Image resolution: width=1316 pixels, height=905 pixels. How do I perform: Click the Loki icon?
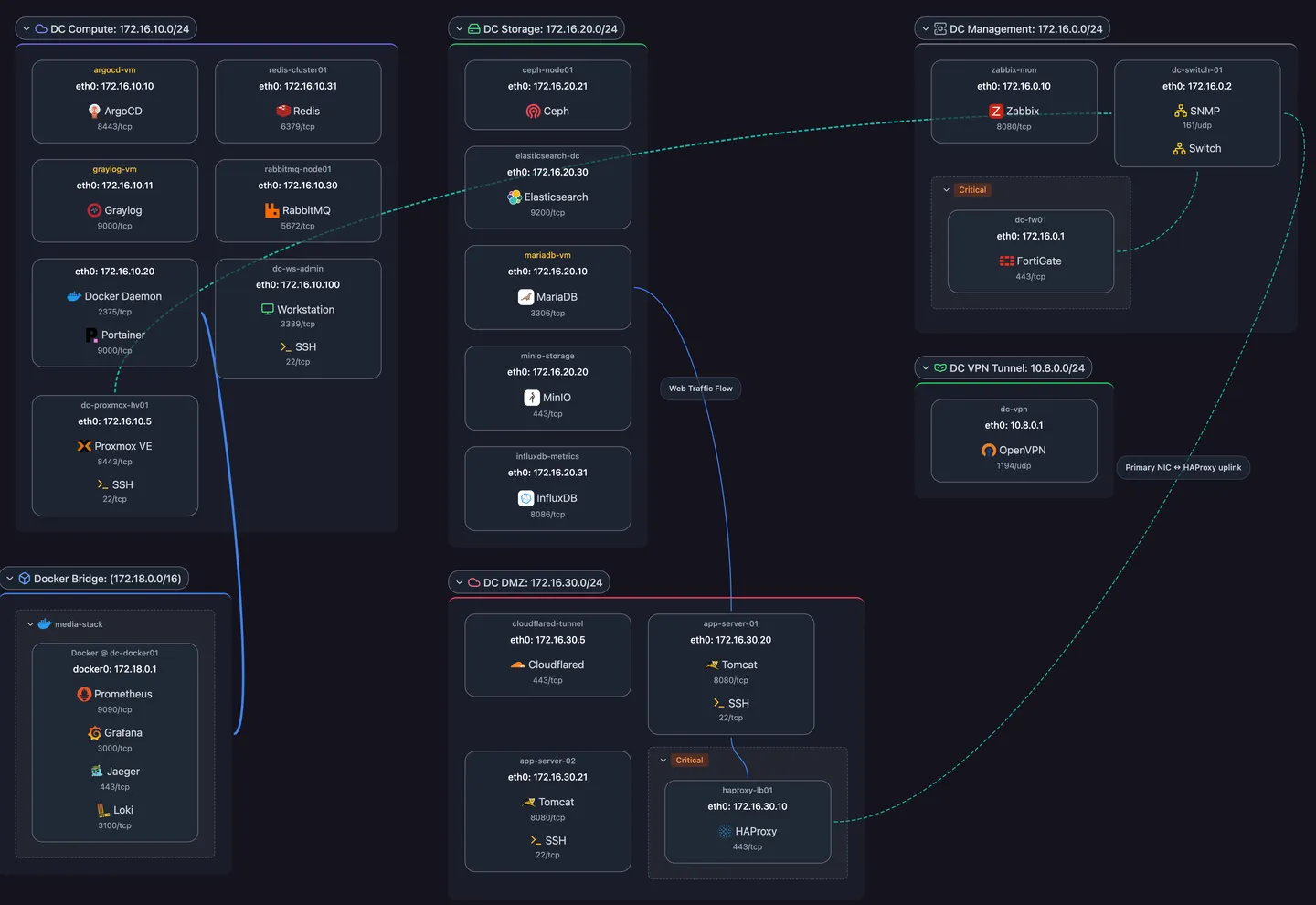pyautogui.click(x=104, y=810)
